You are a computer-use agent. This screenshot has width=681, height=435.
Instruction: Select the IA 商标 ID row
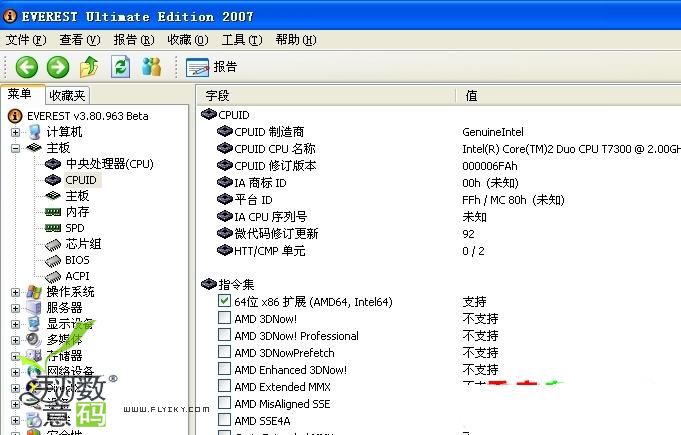[260, 183]
